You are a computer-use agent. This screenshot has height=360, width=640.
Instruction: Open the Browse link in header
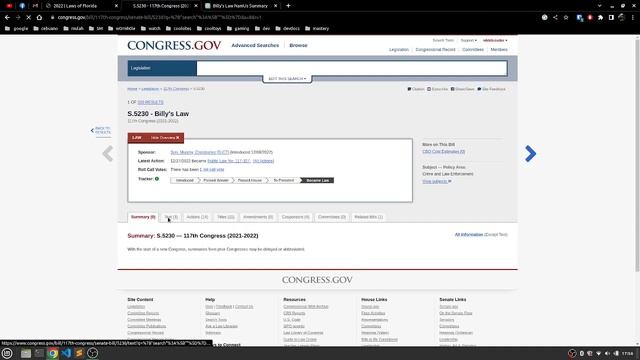click(298, 45)
